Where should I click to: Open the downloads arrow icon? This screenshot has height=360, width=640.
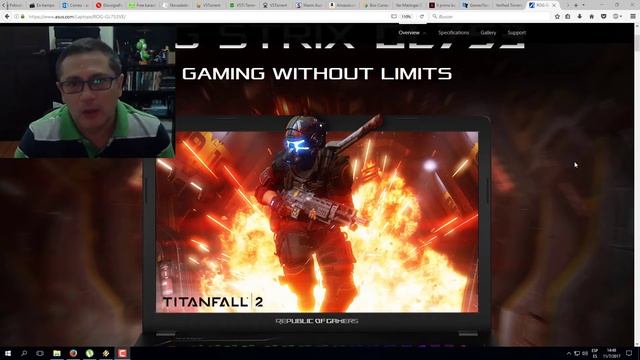(x=580, y=16)
